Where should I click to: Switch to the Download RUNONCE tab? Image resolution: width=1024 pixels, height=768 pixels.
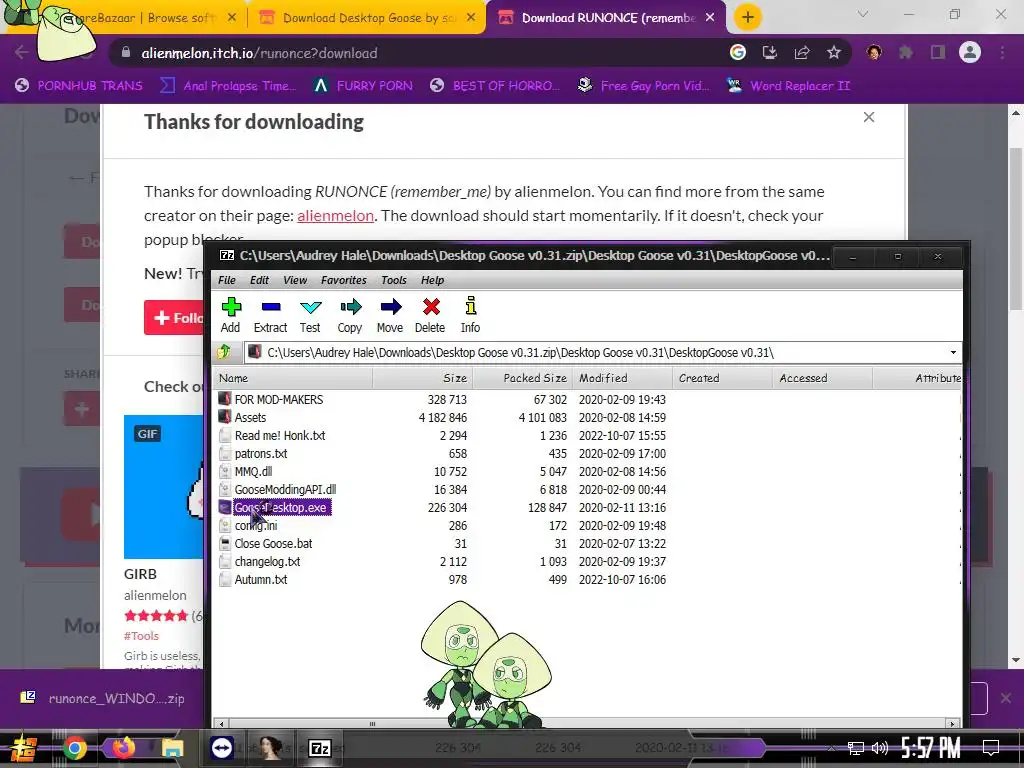(x=607, y=18)
